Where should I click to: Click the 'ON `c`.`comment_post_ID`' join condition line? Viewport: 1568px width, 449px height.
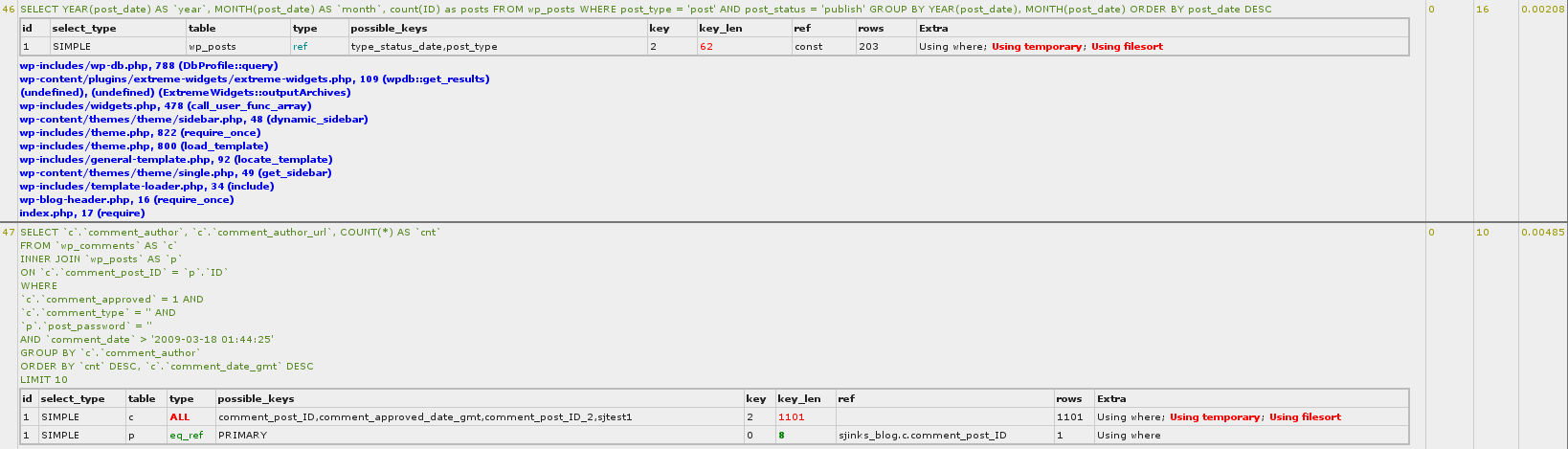124,273
